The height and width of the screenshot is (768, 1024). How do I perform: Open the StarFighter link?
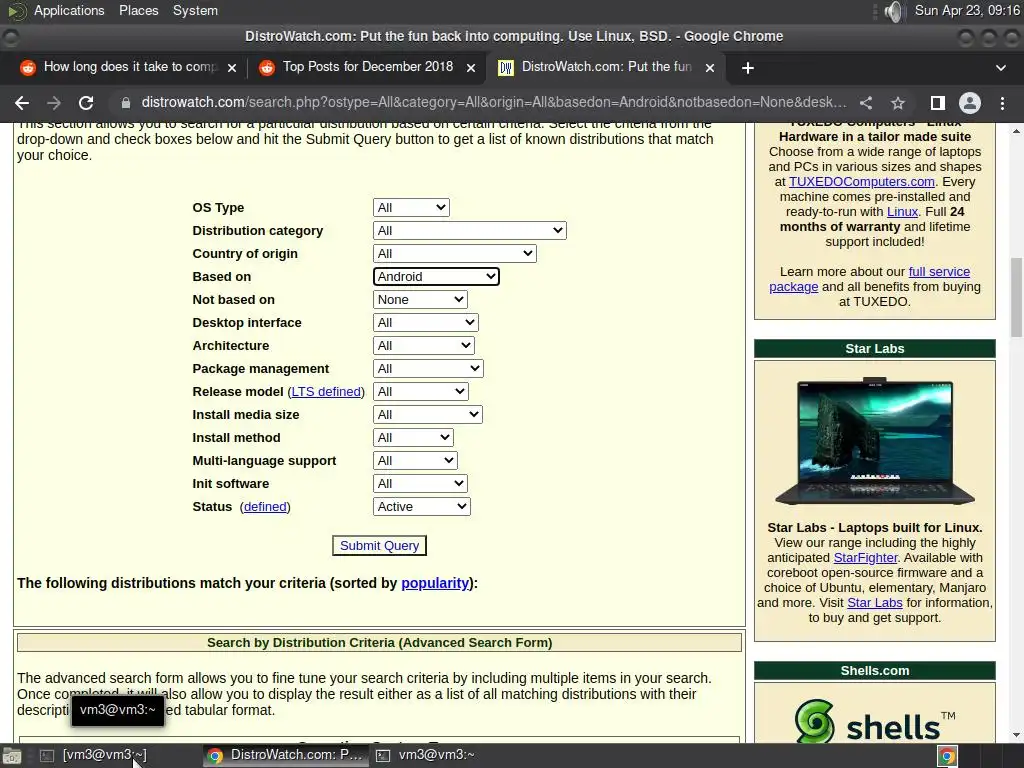tap(865, 558)
